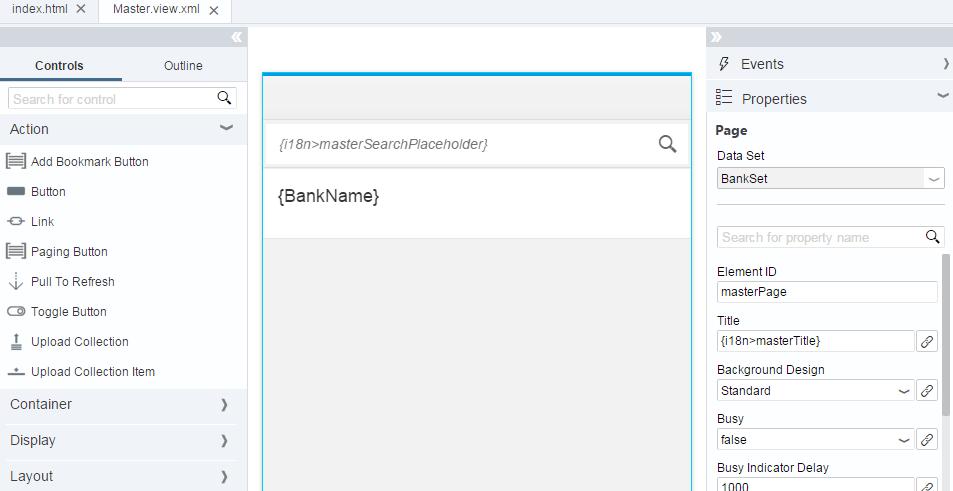This screenshot has height=491, width=953.
Task: Edit the Element ID masterPage field
Action: pyautogui.click(x=827, y=292)
